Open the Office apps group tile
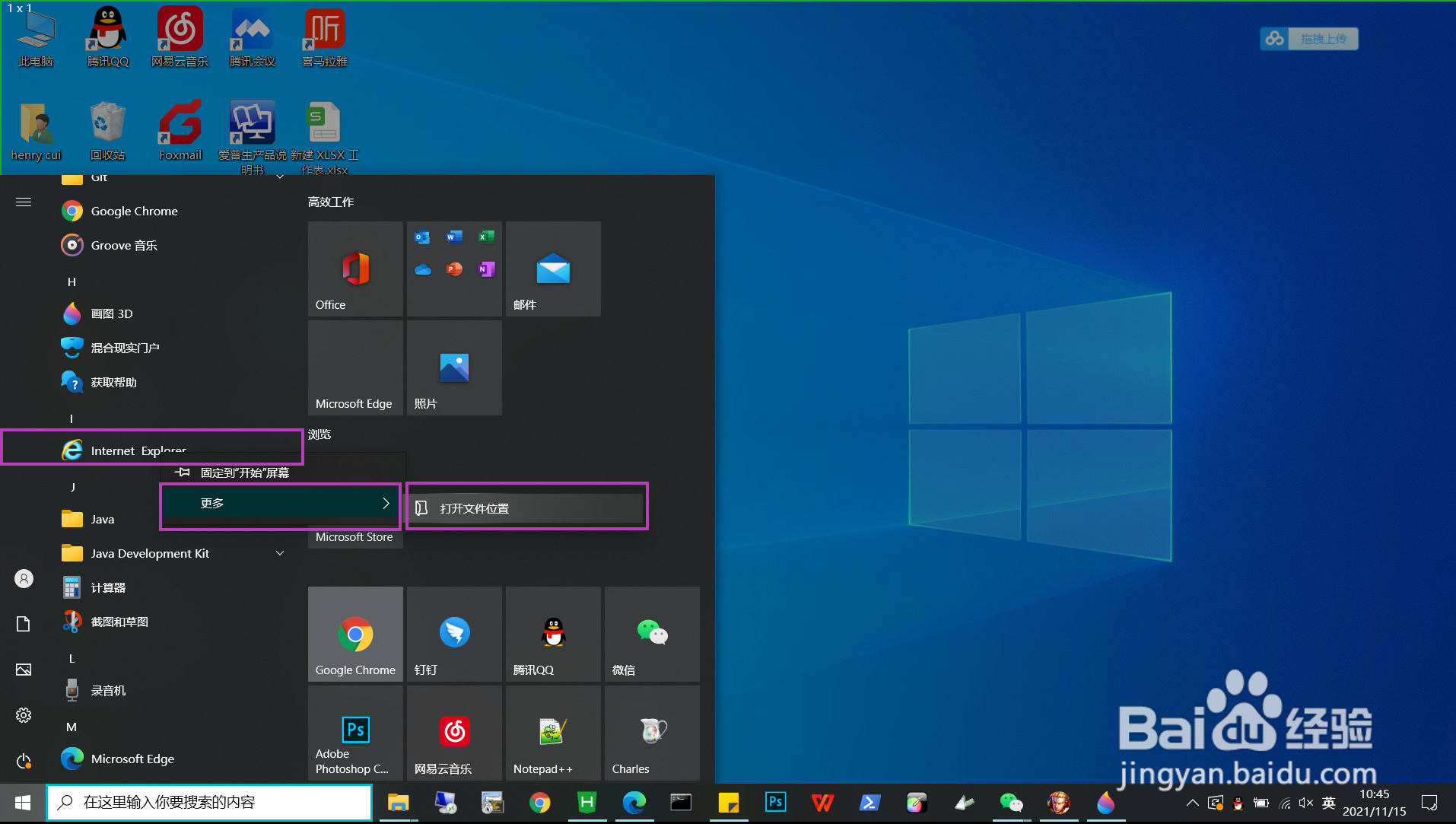The width and height of the screenshot is (1456, 824). [x=454, y=269]
